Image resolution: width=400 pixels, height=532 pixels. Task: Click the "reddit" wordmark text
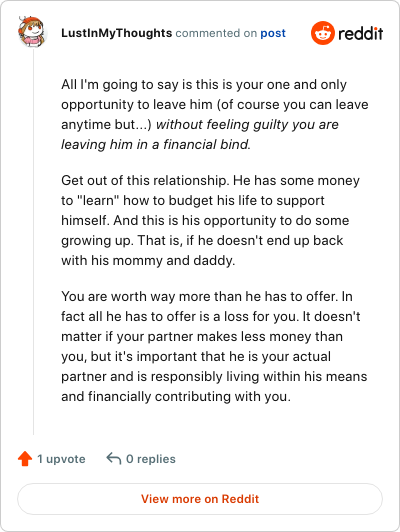click(x=361, y=33)
